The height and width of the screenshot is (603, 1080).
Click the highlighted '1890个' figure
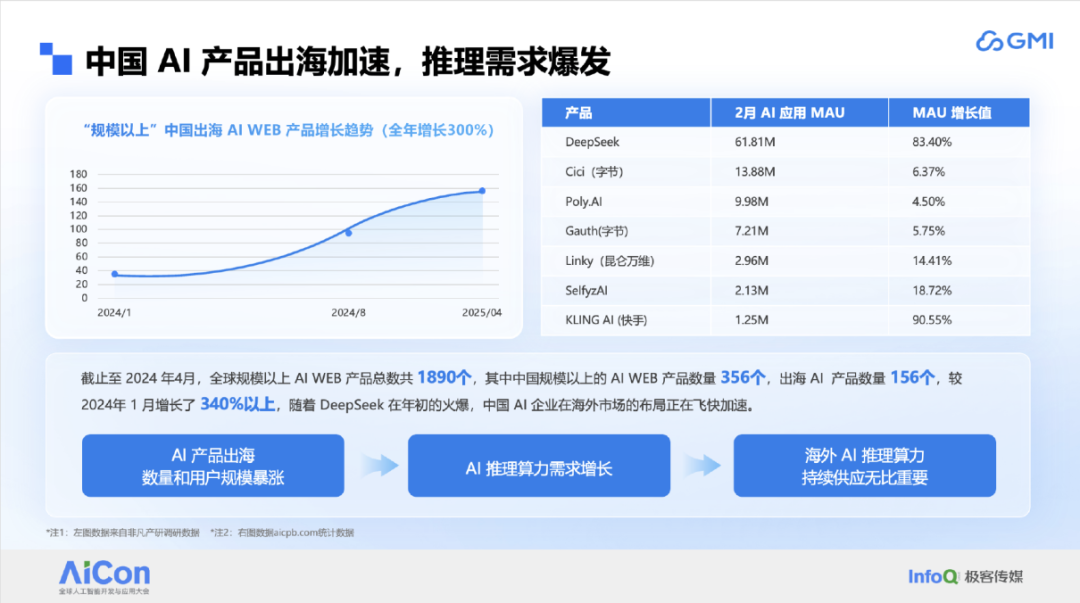[444, 378]
